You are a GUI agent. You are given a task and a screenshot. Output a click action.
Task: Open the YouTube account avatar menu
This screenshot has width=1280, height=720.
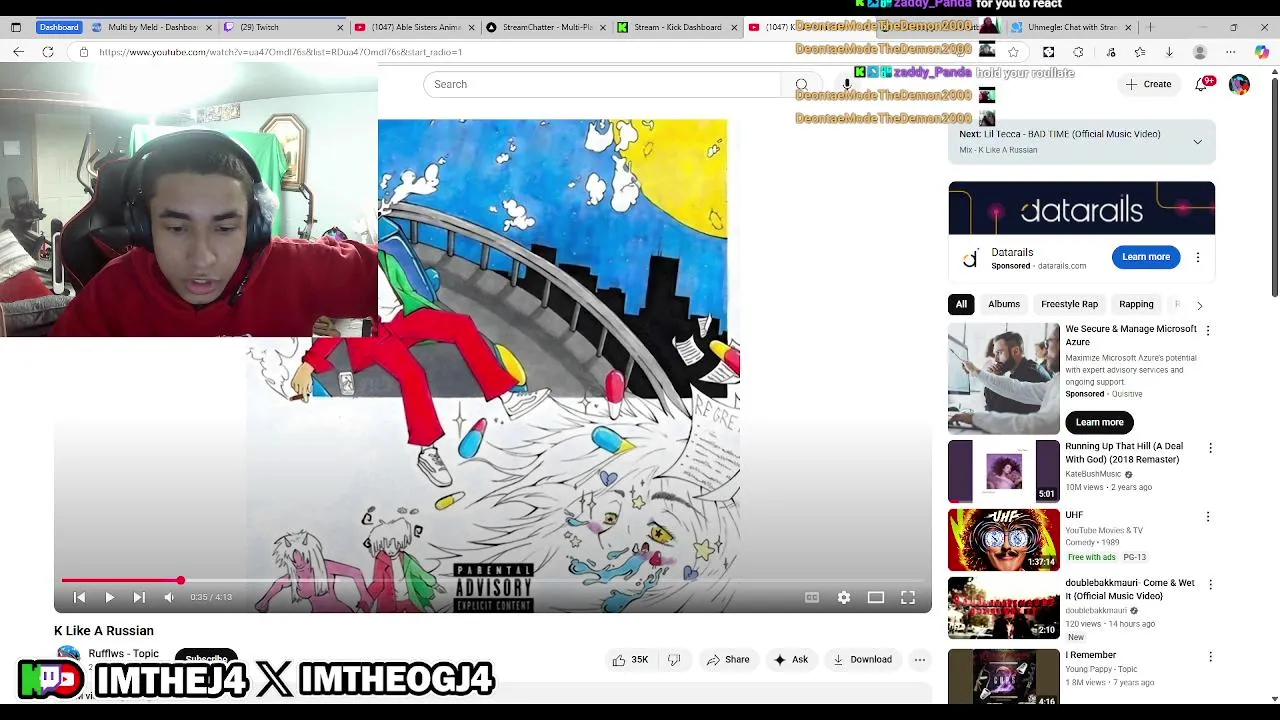(1239, 84)
